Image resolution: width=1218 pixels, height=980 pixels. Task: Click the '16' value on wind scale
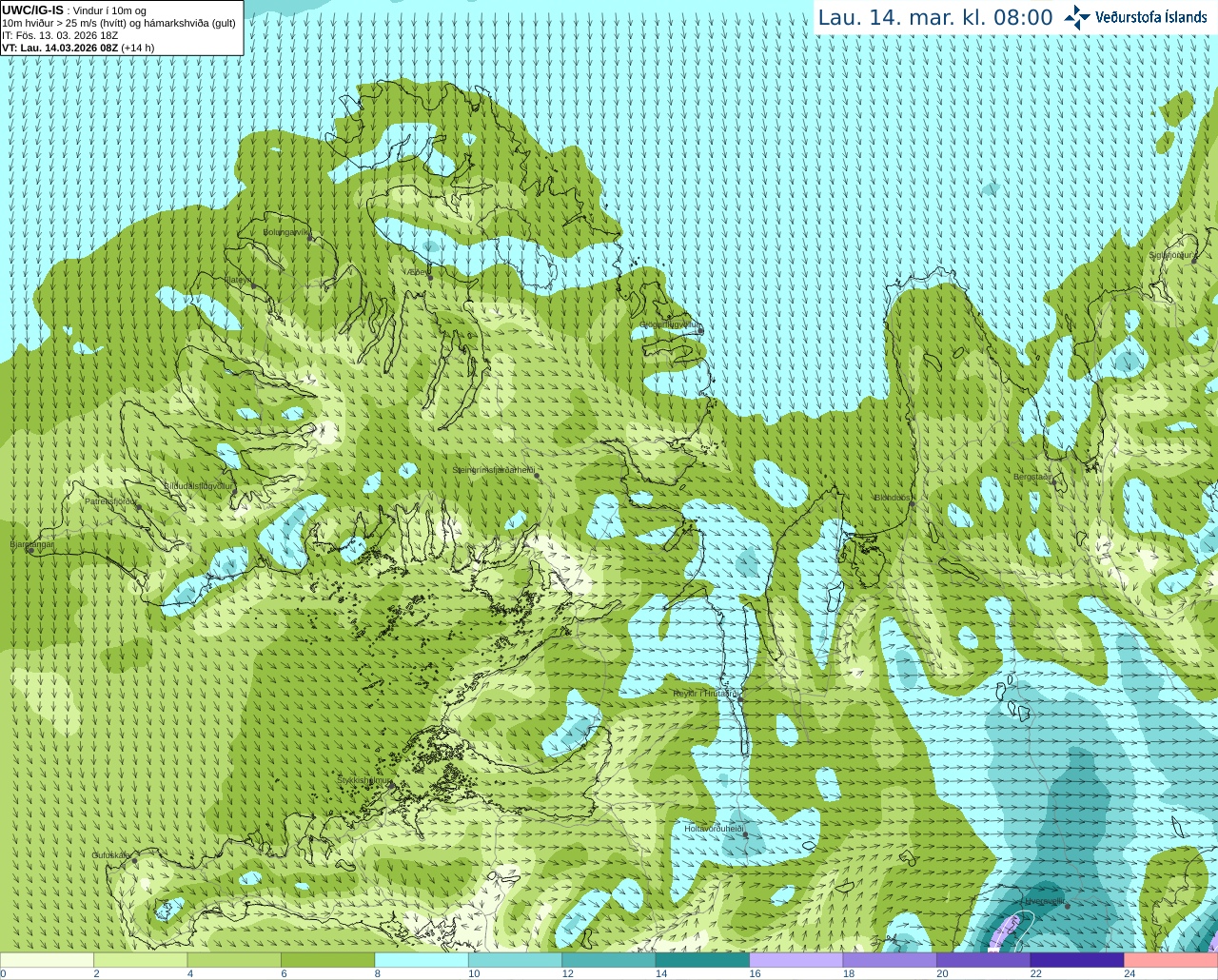pyautogui.click(x=755, y=973)
